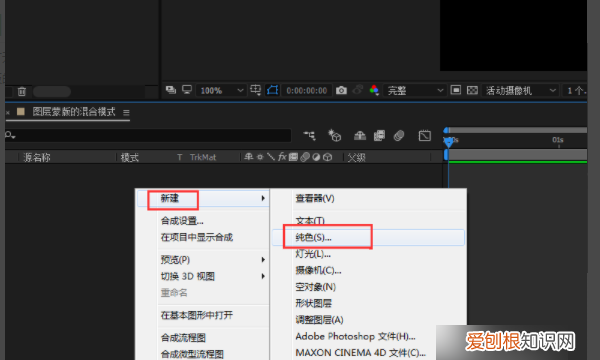Click quality switch column icon

(271, 157)
